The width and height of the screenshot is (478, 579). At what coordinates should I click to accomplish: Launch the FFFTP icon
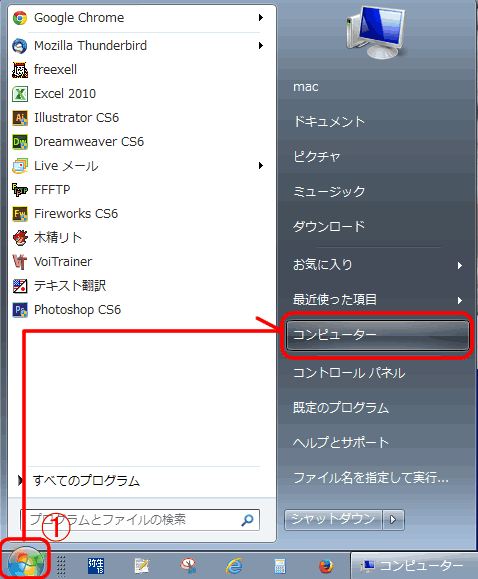point(20,190)
